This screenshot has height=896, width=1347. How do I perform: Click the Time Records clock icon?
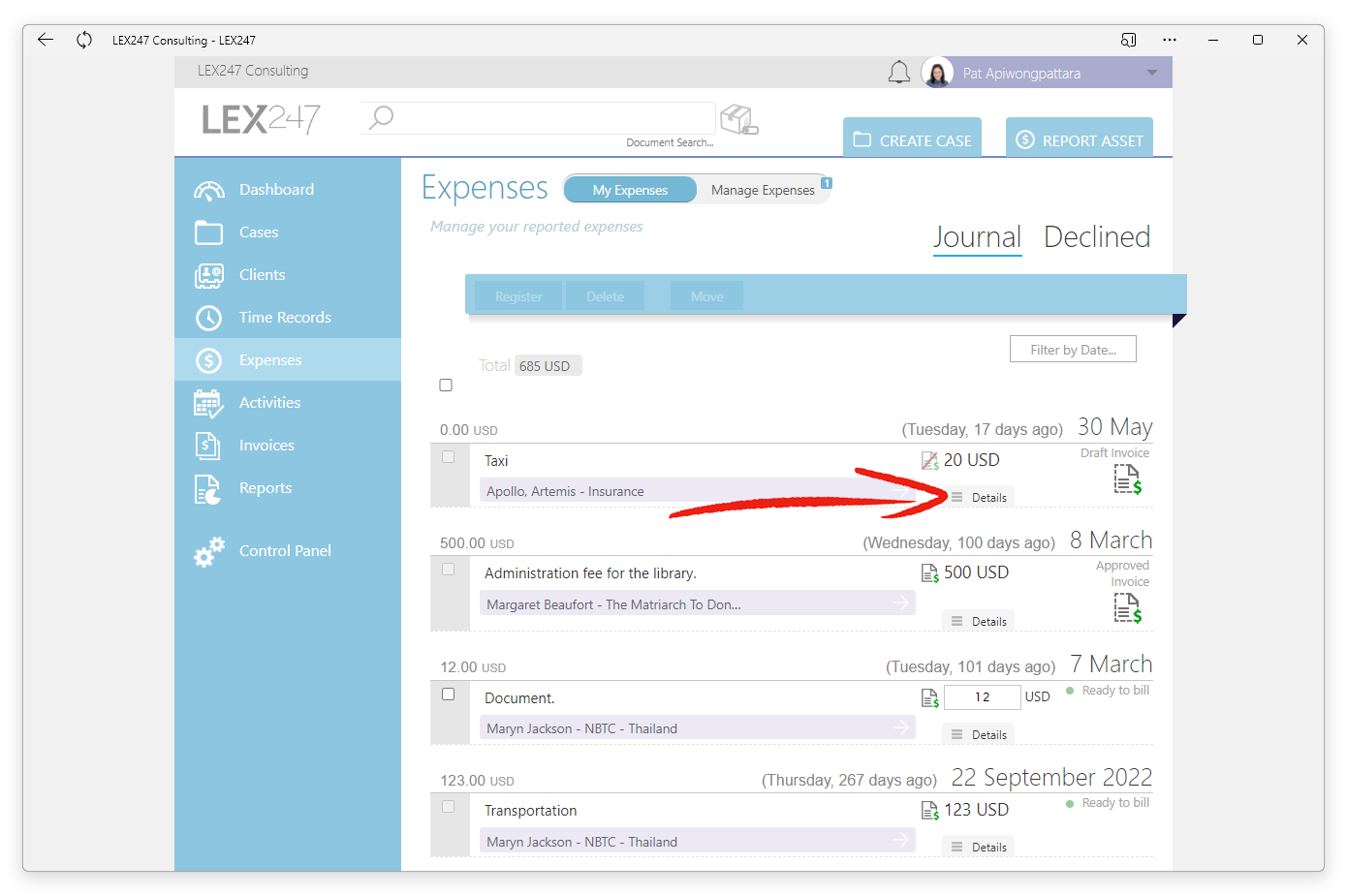pyautogui.click(x=208, y=318)
